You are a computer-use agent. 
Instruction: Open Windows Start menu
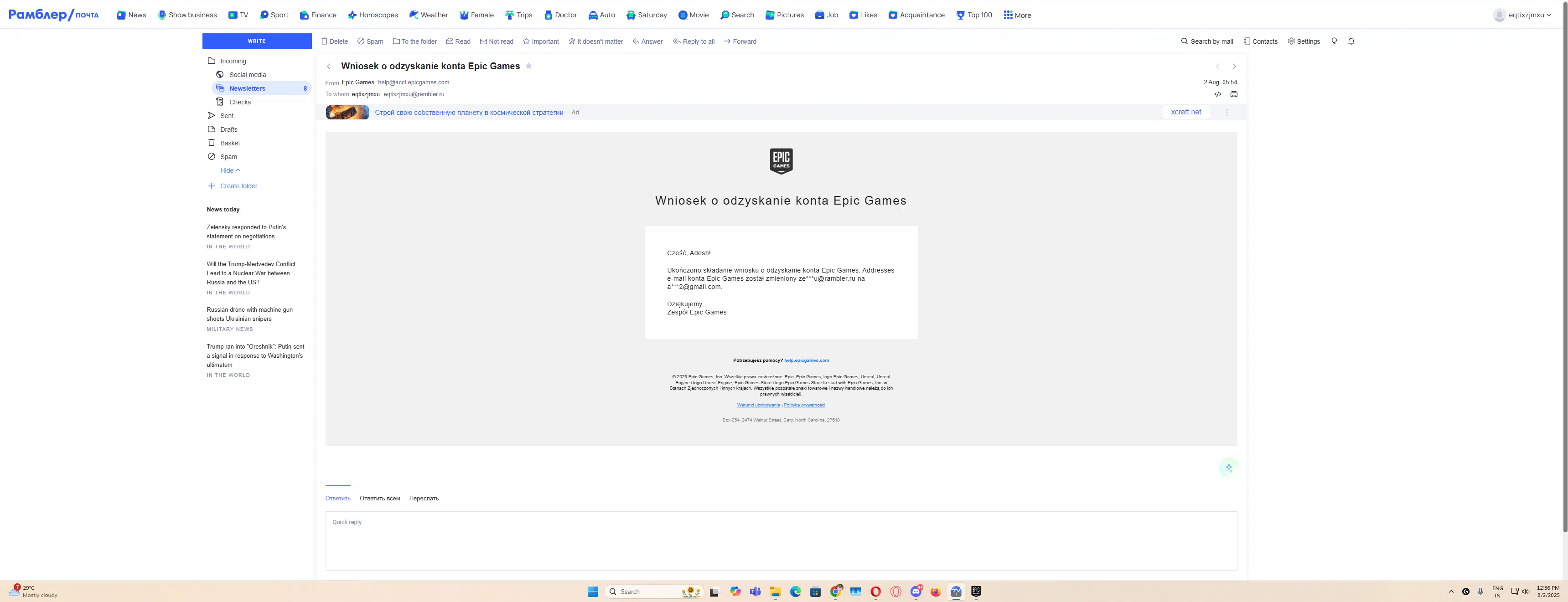tap(593, 592)
